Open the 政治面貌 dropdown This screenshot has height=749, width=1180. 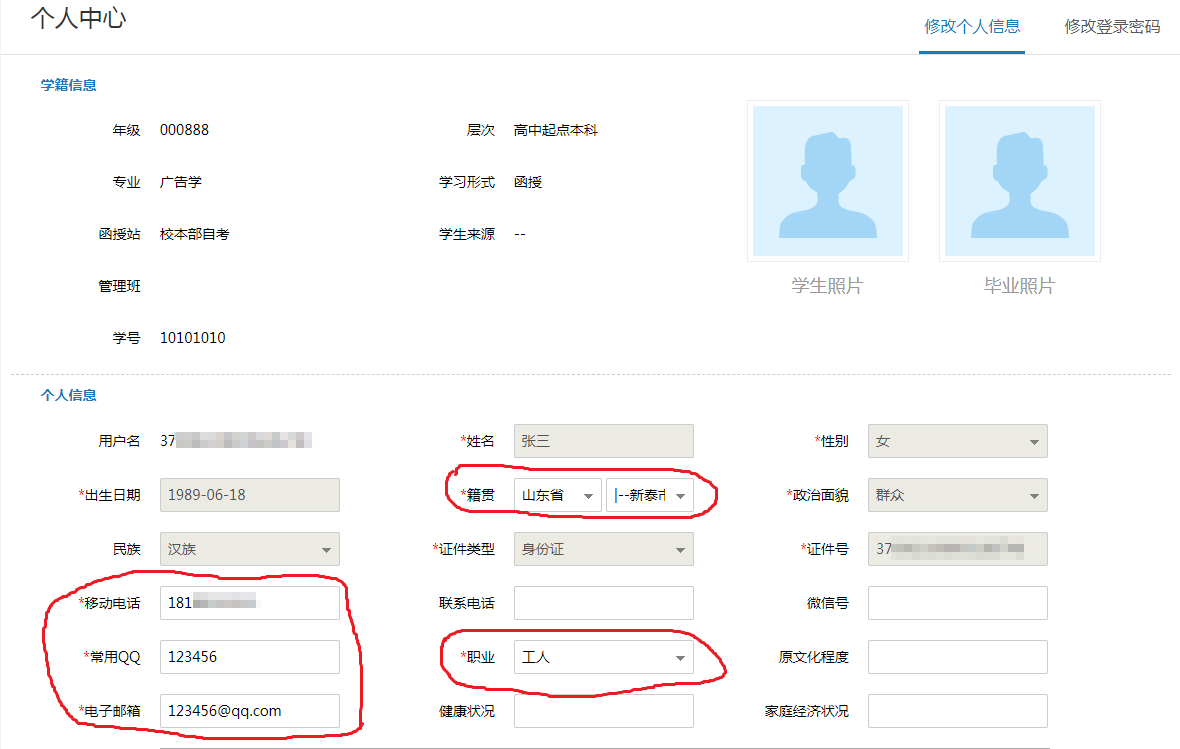click(x=957, y=495)
